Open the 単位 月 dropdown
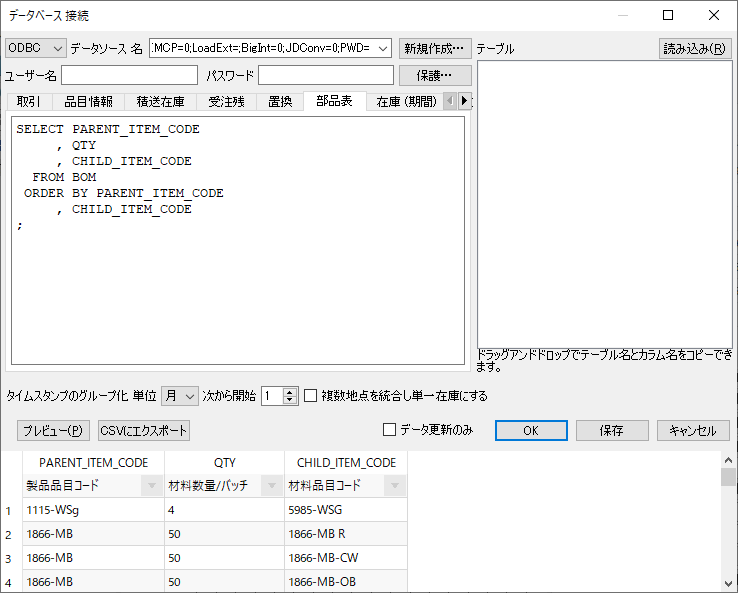This screenshot has height=593, width=738. tap(181, 396)
